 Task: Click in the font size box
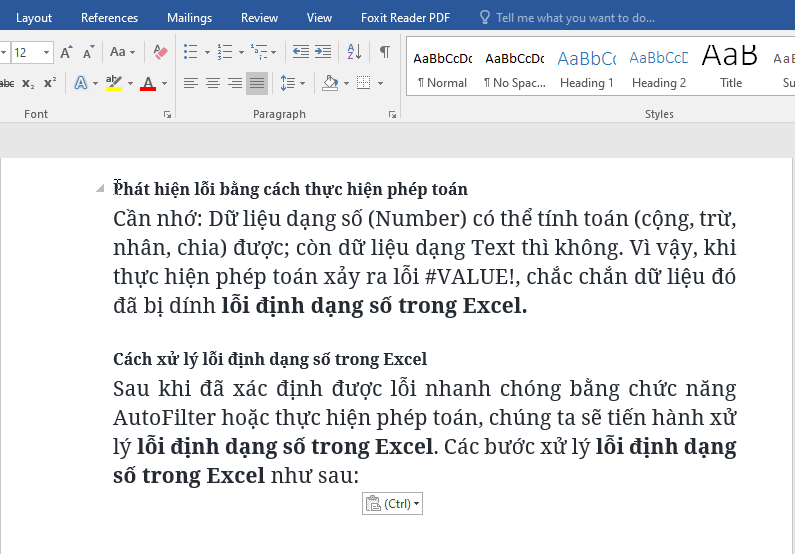point(26,52)
